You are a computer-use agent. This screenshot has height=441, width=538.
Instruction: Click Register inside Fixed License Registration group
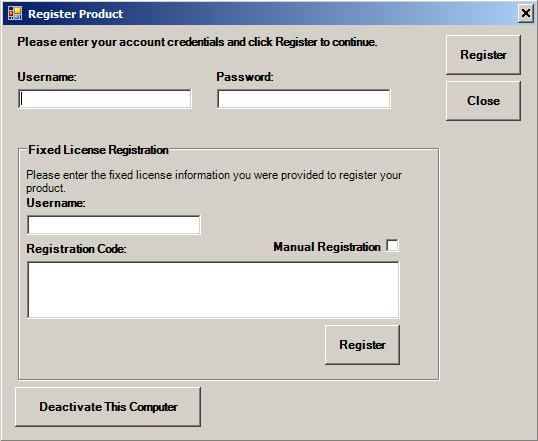(x=362, y=345)
